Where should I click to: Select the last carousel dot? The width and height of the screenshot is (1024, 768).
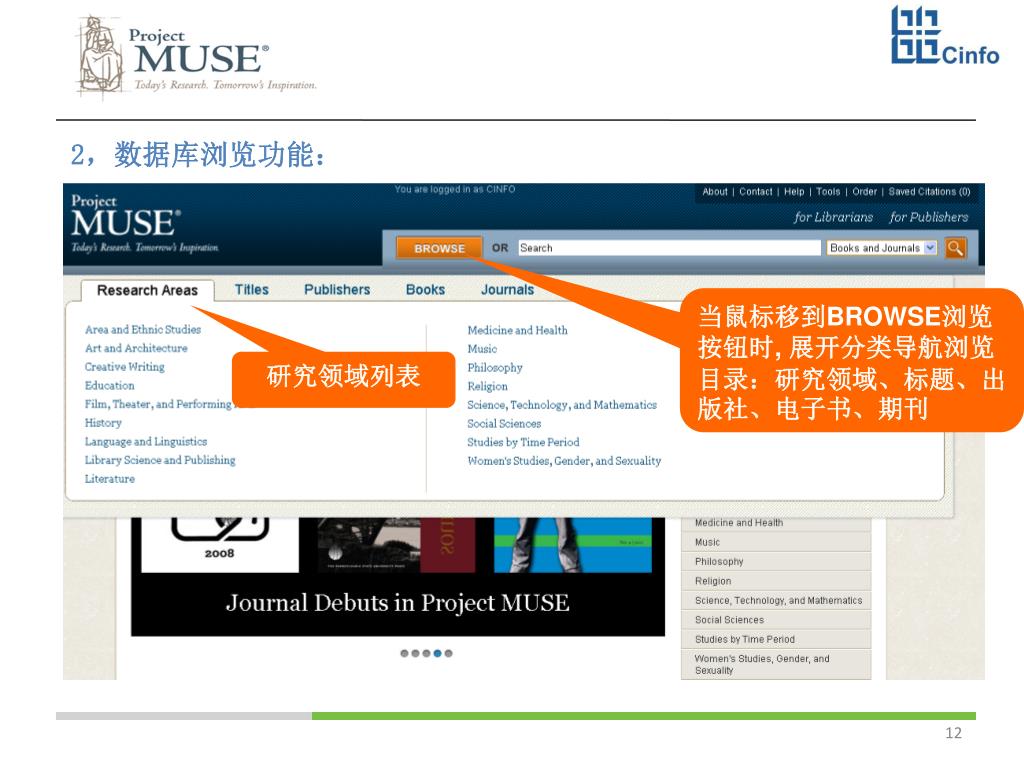point(448,653)
